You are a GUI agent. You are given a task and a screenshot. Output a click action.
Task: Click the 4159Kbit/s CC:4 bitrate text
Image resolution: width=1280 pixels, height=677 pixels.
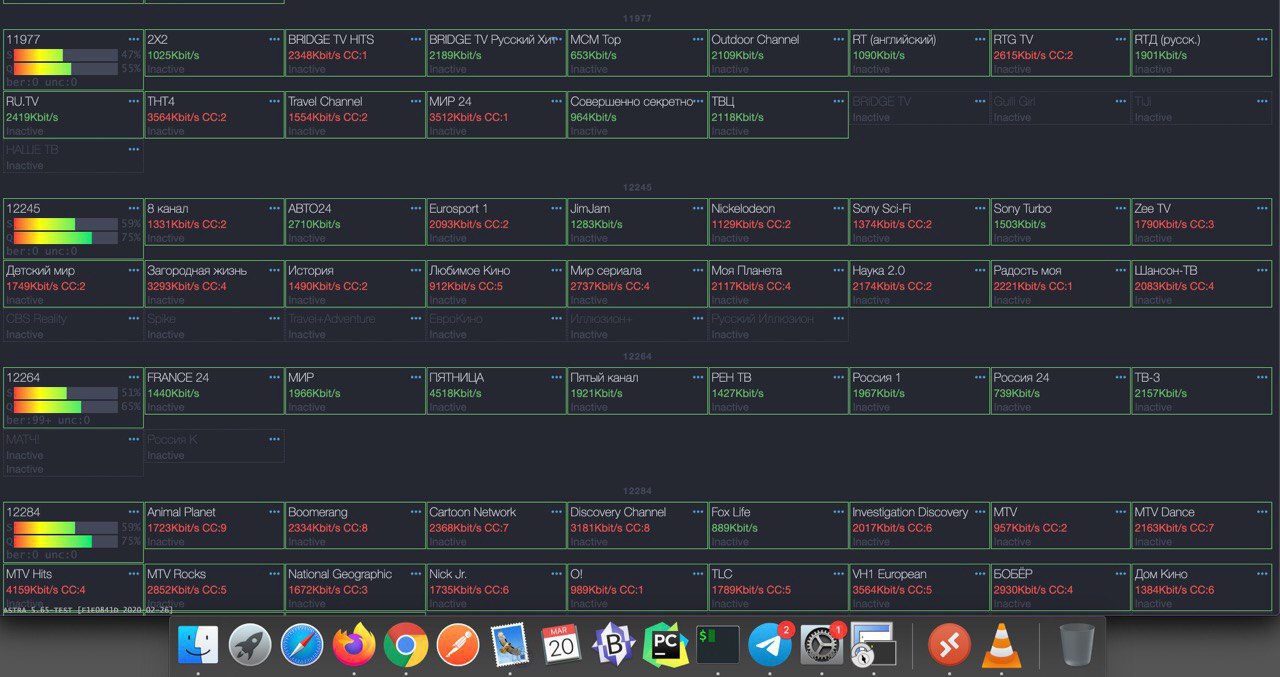(x=46, y=590)
